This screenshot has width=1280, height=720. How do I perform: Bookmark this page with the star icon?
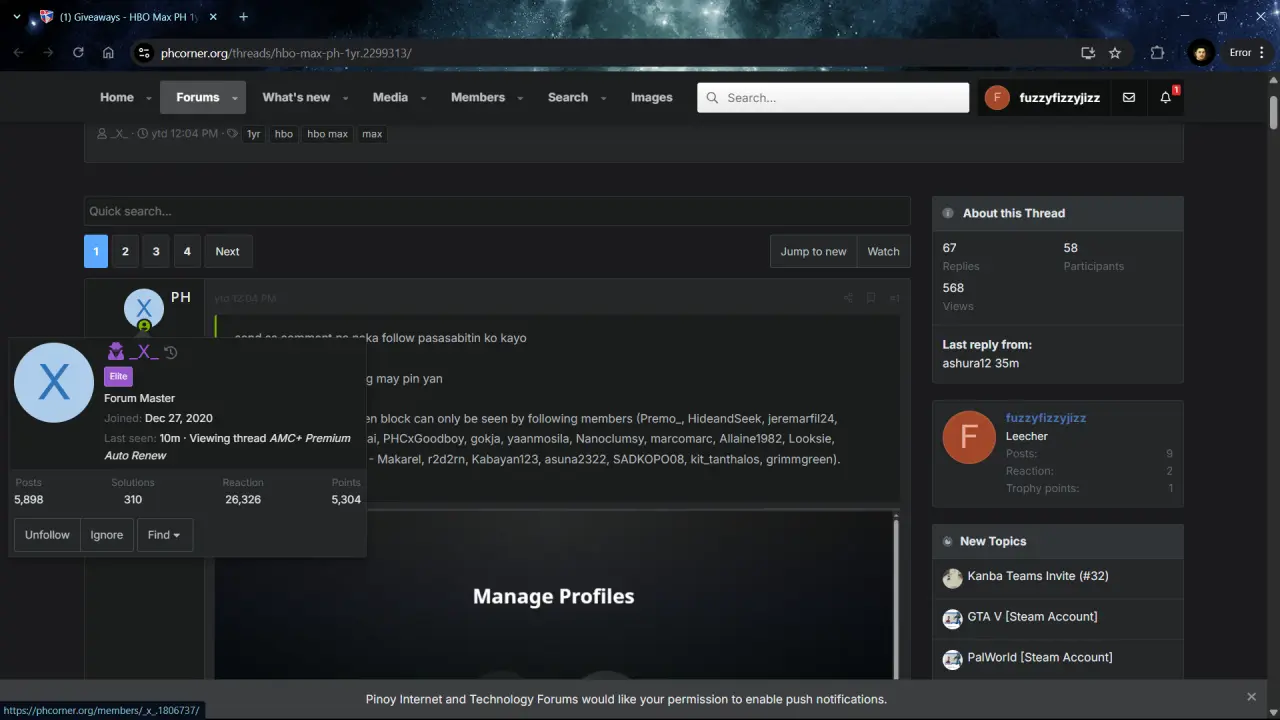[x=1115, y=53]
